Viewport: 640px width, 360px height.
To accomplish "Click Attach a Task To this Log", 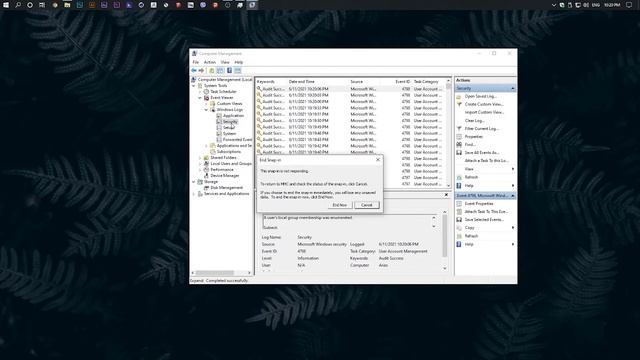I will pyautogui.click(x=487, y=161).
